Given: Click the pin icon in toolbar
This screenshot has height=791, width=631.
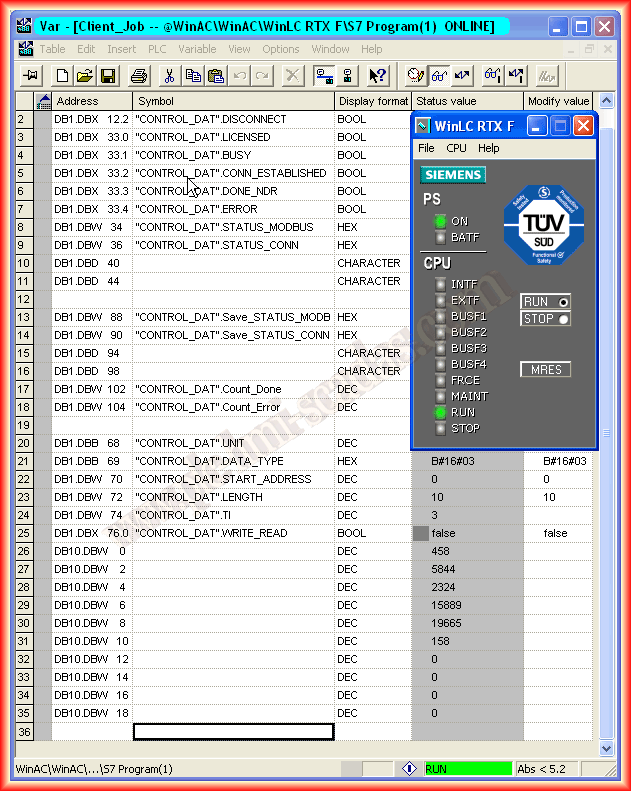Looking at the screenshot, I should (30, 75).
